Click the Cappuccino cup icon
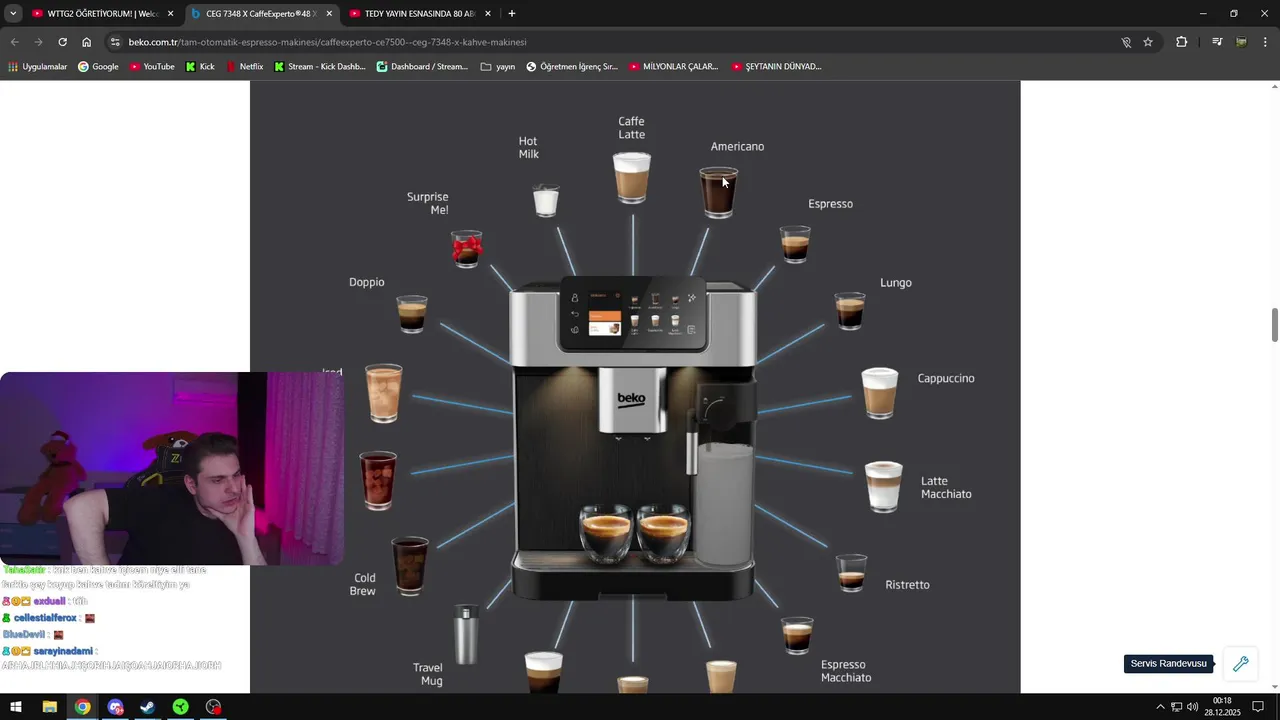This screenshot has width=1280, height=720. 880,393
